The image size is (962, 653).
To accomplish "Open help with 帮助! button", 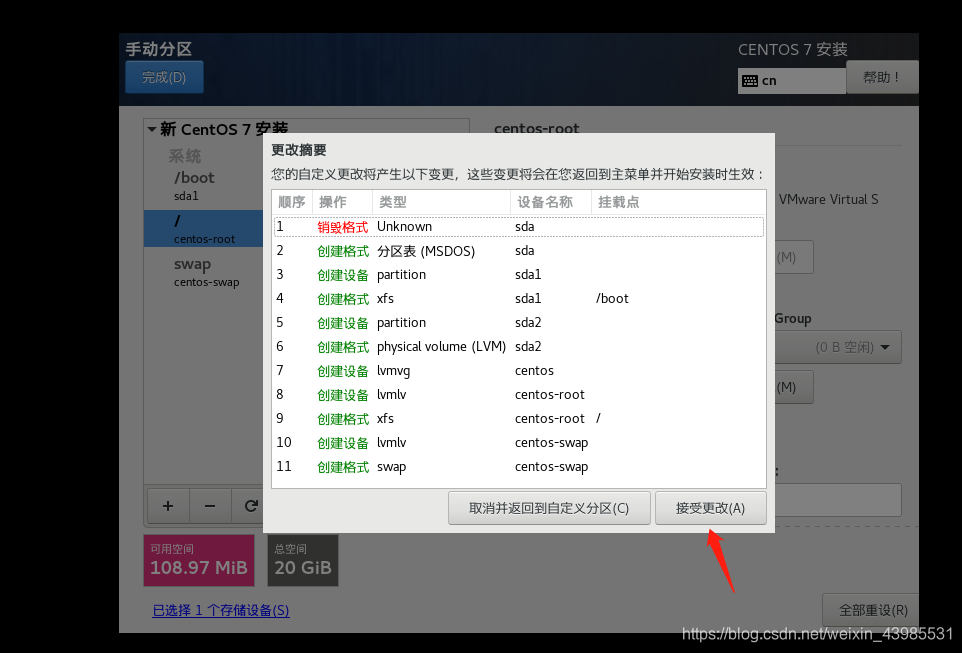I will click(x=882, y=77).
